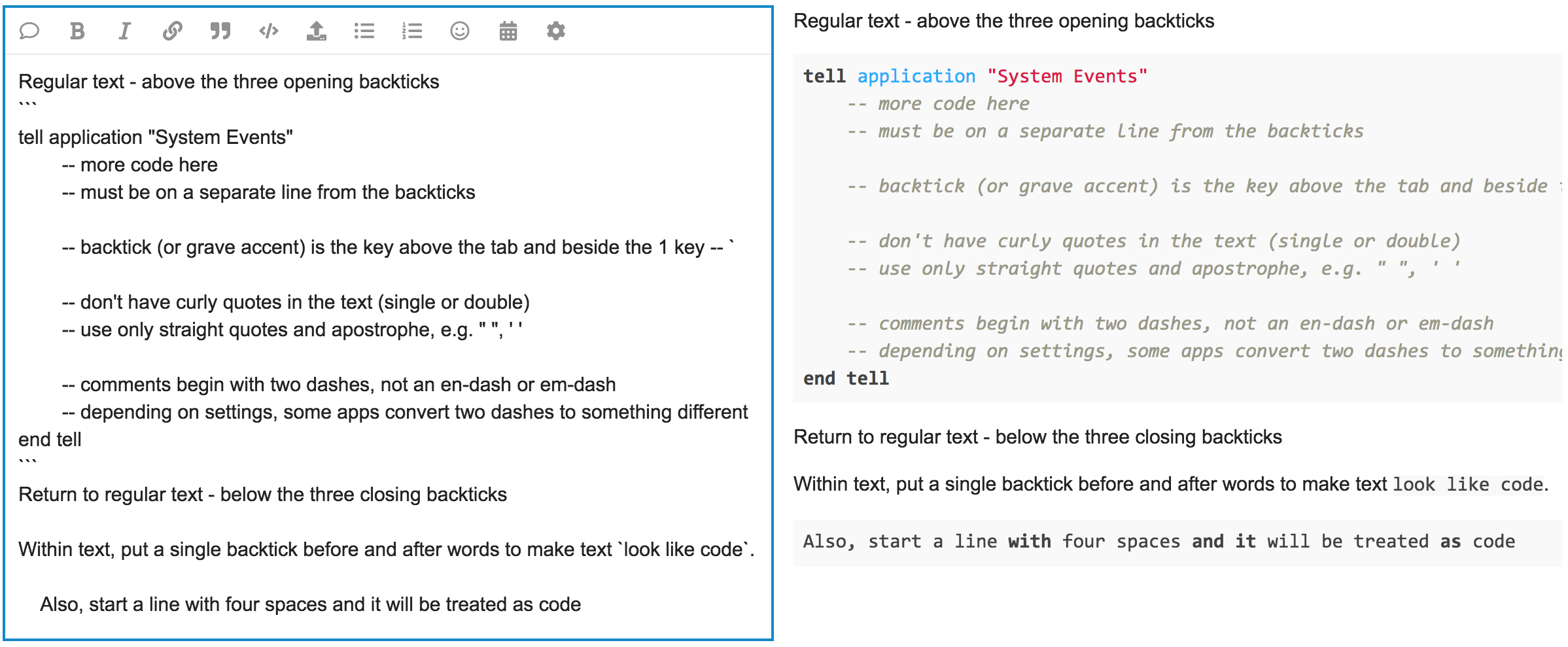Insert a date with the calendar icon
The height and width of the screenshot is (647, 1568).
click(508, 31)
